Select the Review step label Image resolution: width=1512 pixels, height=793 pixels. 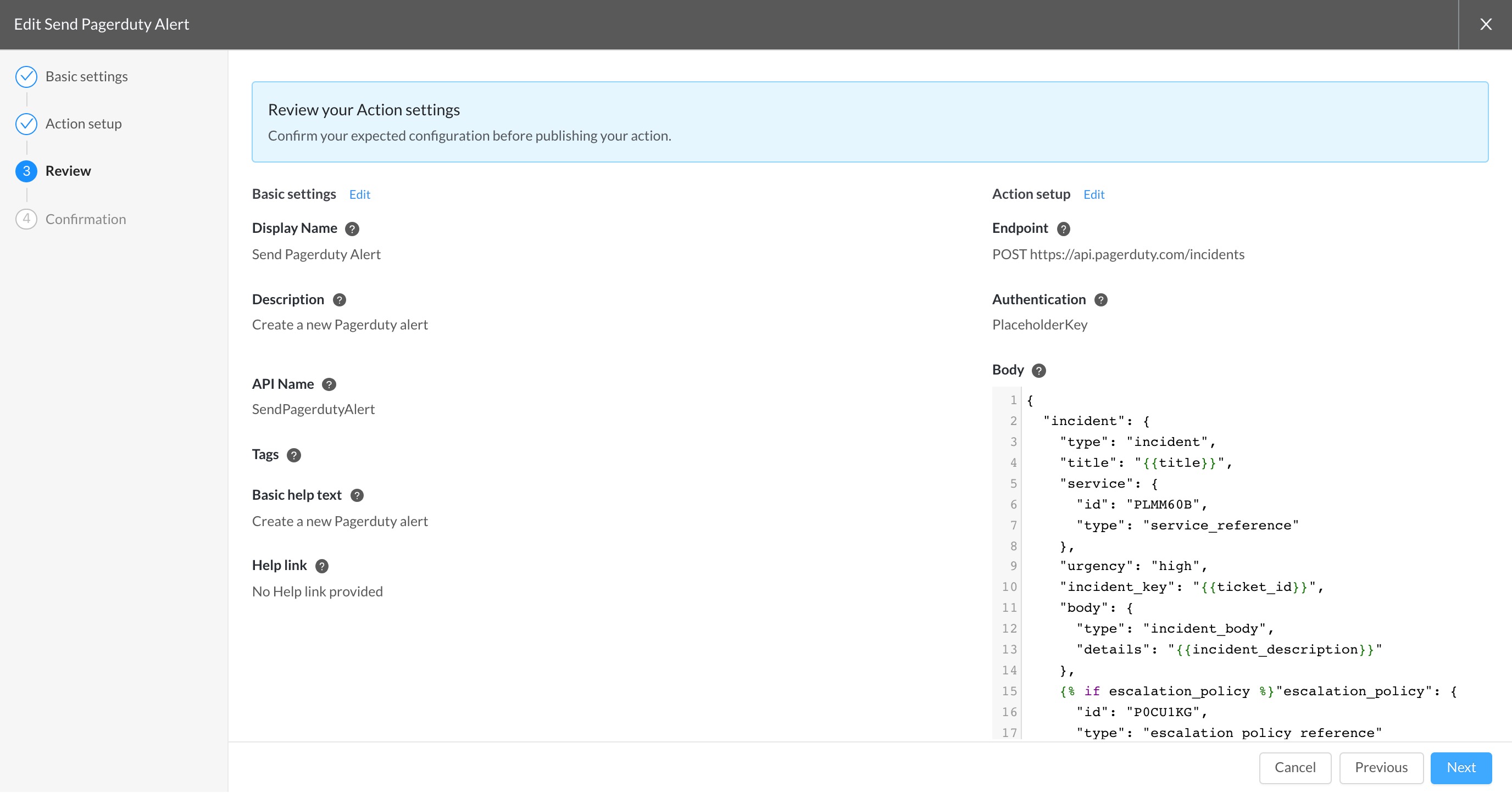tap(68, 171)
